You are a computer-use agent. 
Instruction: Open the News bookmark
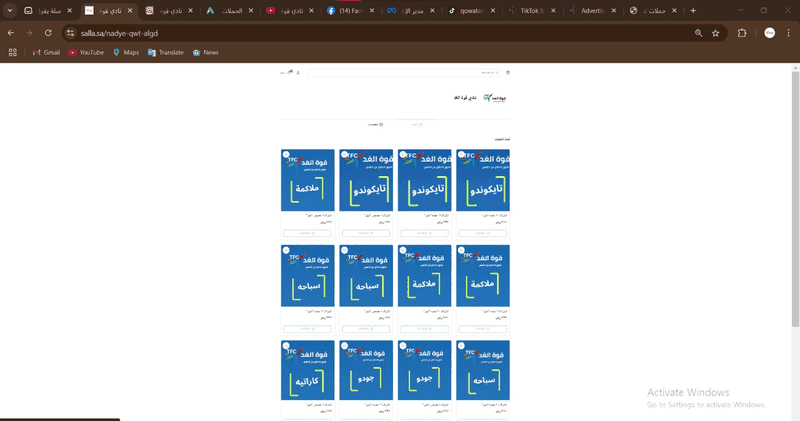[206, 53]
